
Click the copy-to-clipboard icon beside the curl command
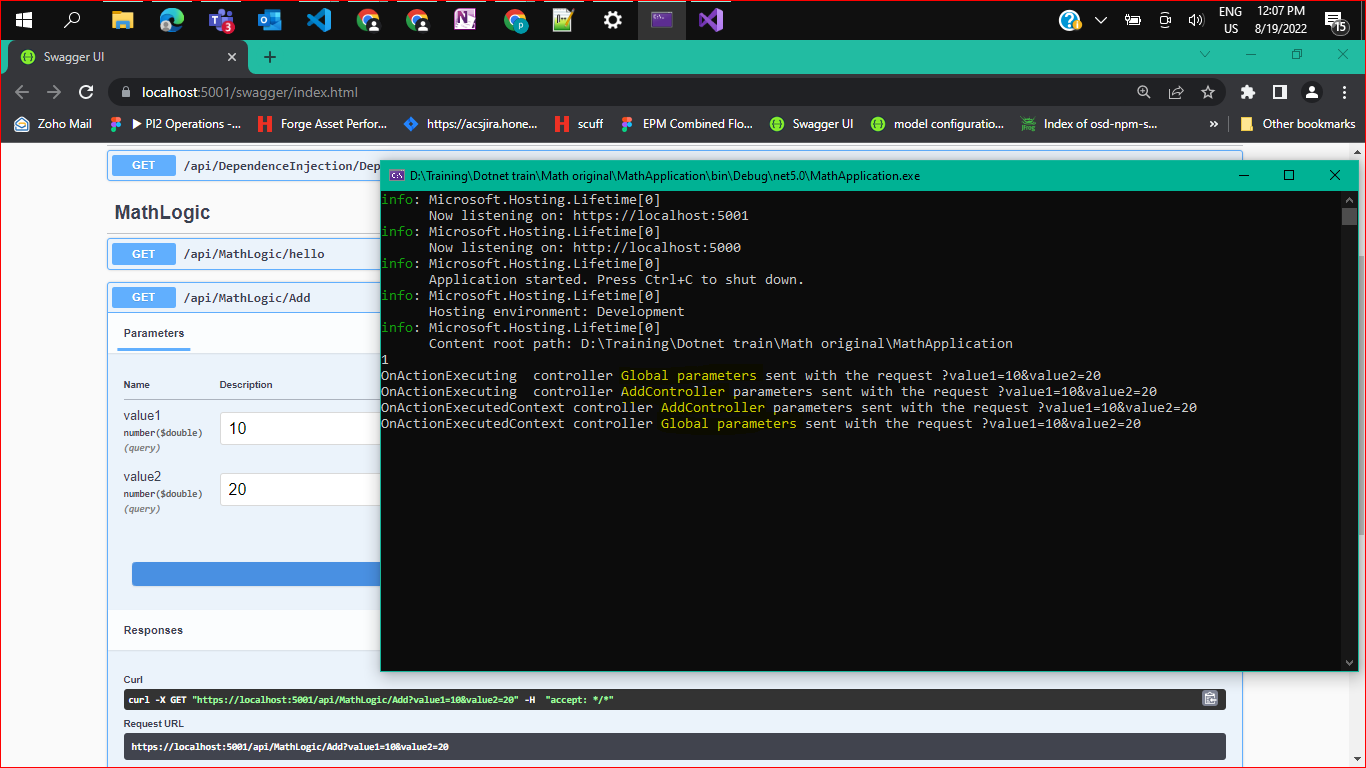(1210, 699)
